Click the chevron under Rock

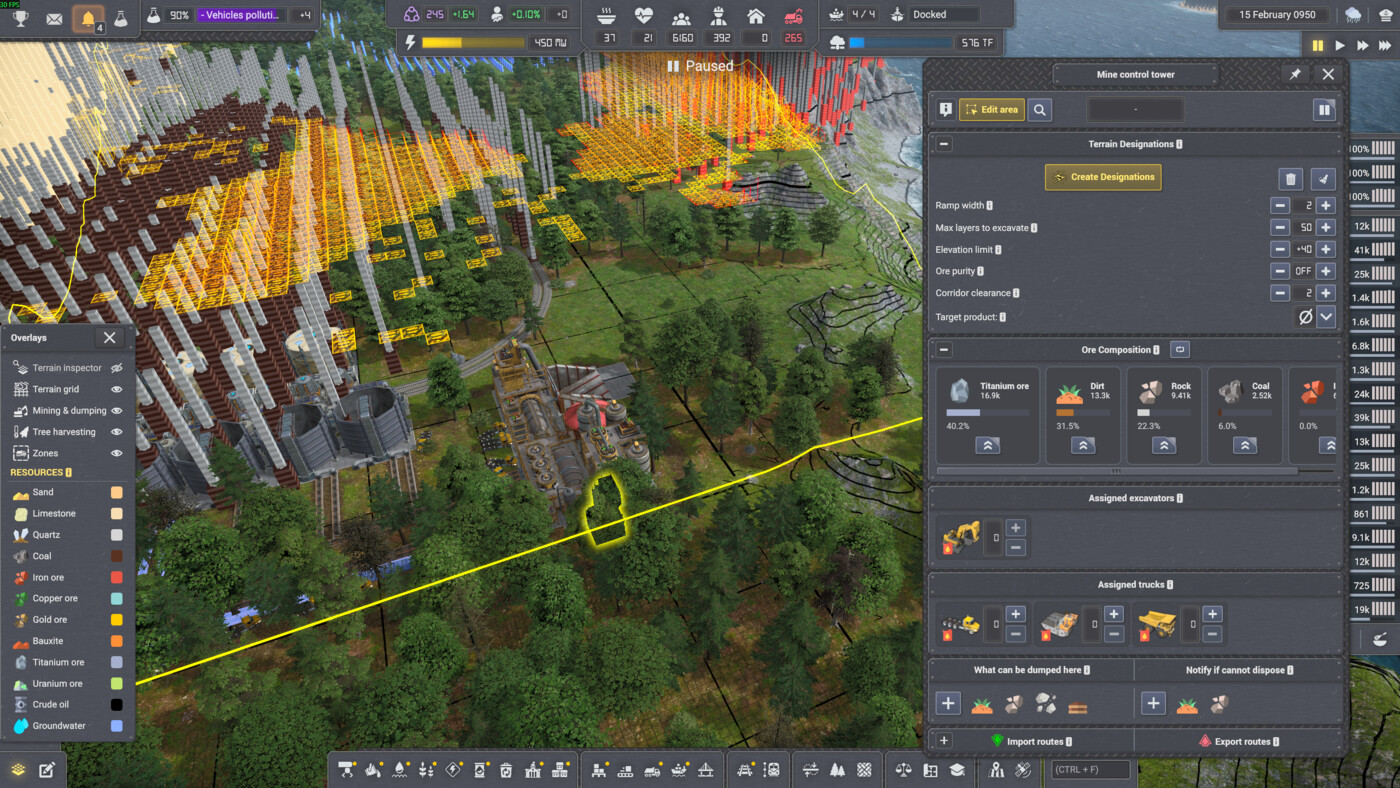point(1164,446)
